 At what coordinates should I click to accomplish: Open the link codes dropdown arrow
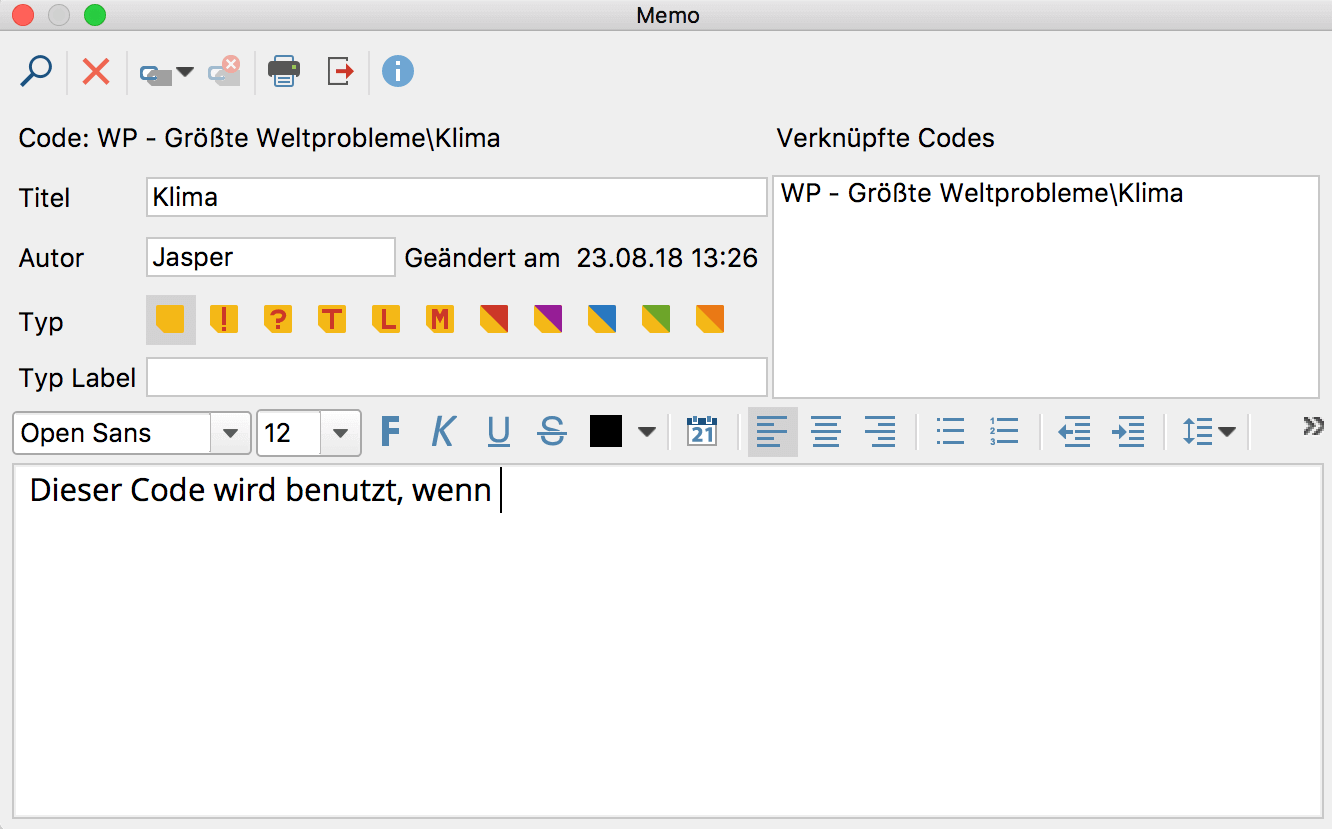(x=185, y=72)
